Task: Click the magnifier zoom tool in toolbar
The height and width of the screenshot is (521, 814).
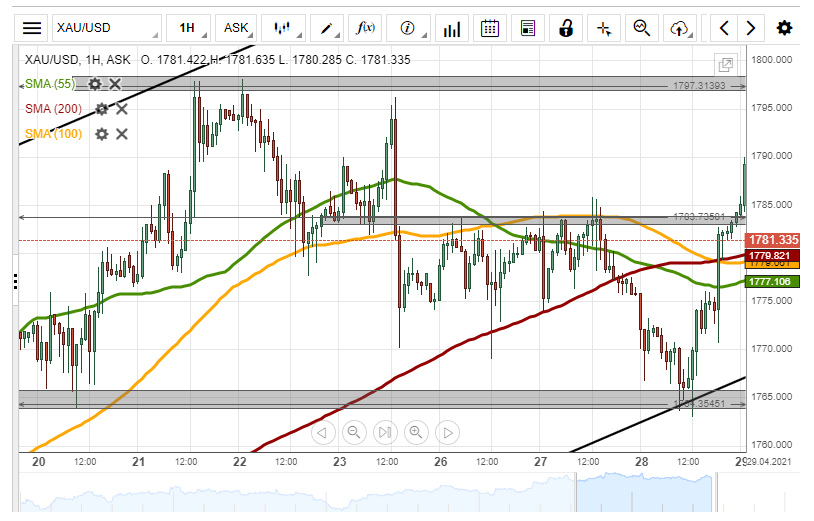Action: click(x=642, y=28)
